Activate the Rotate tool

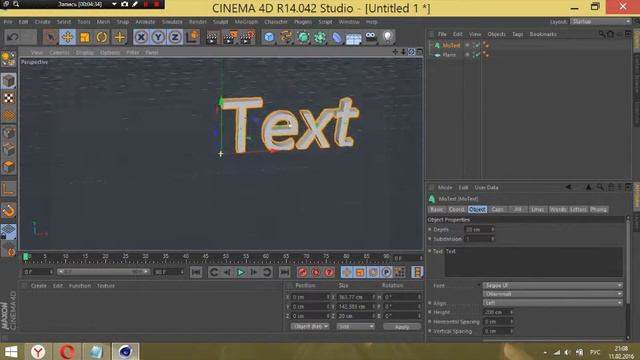[x=102, y=37]
